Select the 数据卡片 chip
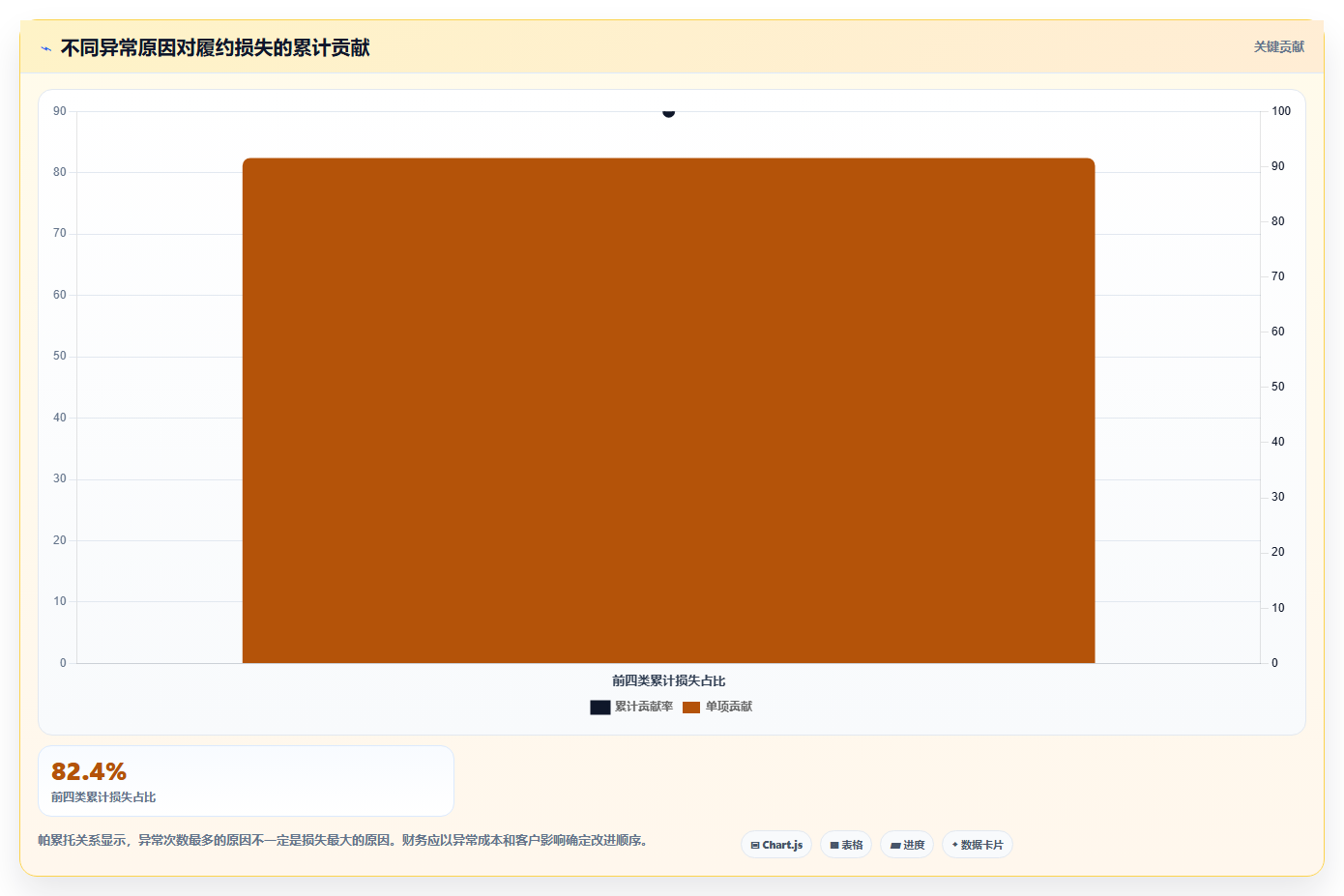Viewport: 1344px width, 896px height. (978, 845)
